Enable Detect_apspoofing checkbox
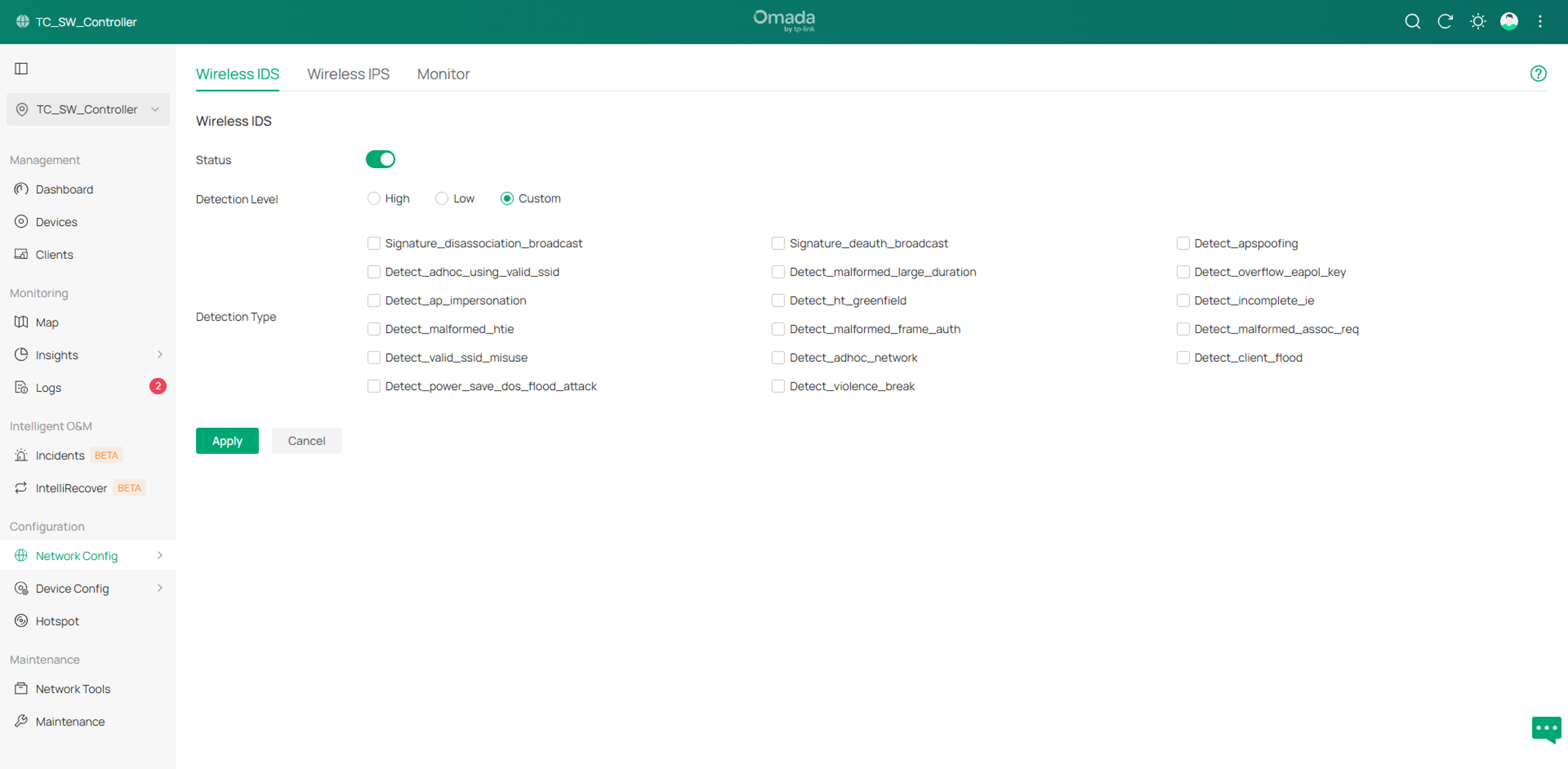Image resolution: width=1568 pixels, height=769 pixels. pyautogui.click(x=1183, y=243)
